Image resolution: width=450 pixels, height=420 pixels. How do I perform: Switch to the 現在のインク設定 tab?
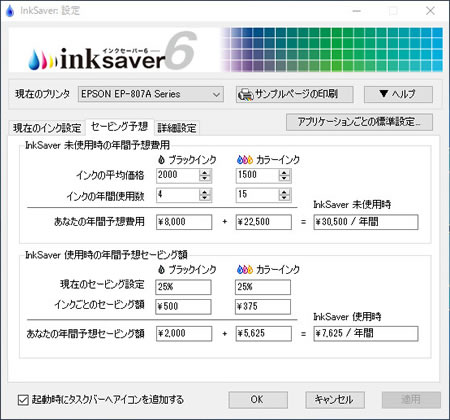coord(47,128)
